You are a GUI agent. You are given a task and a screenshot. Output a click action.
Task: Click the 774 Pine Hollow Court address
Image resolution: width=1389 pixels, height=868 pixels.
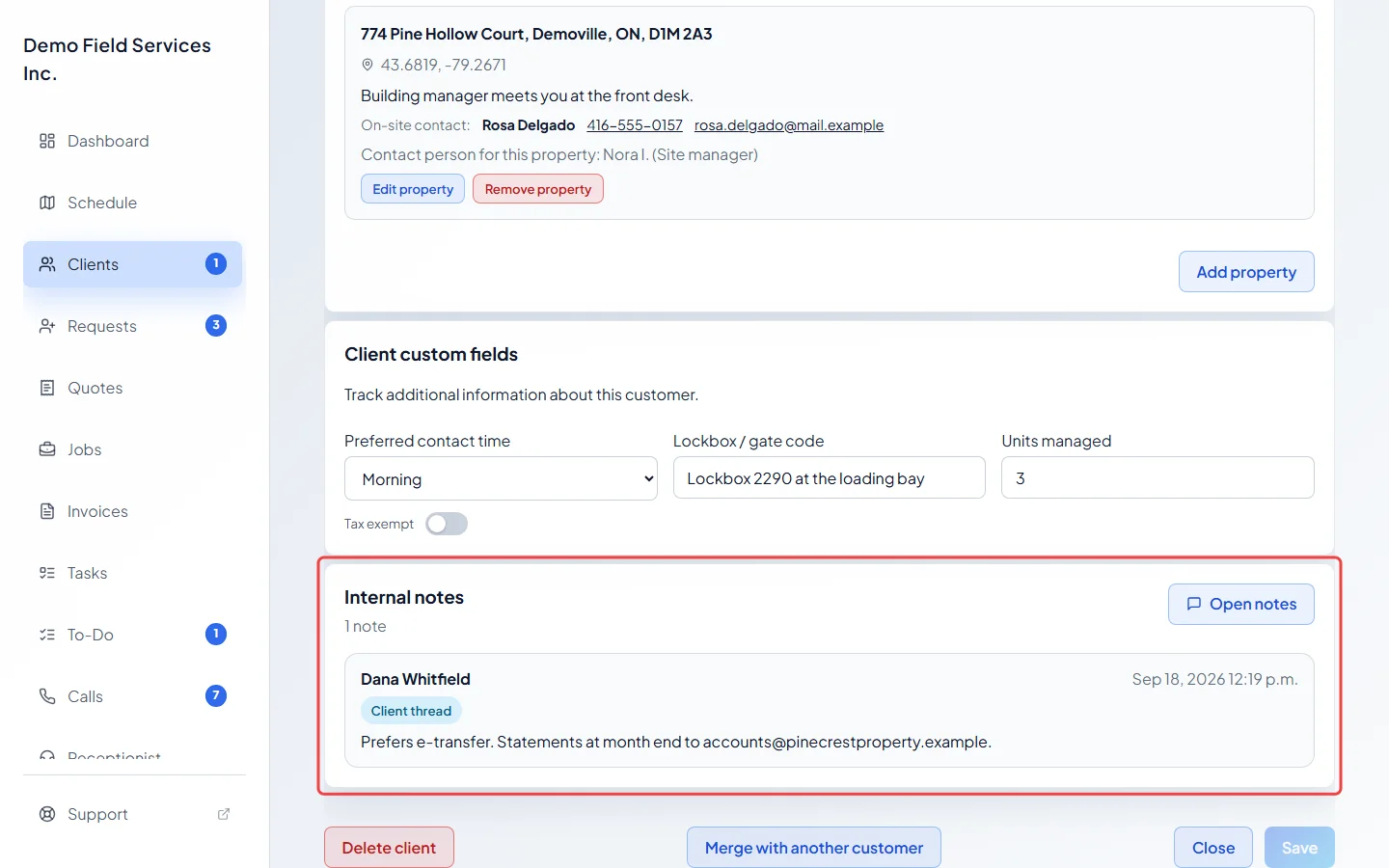point(536,34)
